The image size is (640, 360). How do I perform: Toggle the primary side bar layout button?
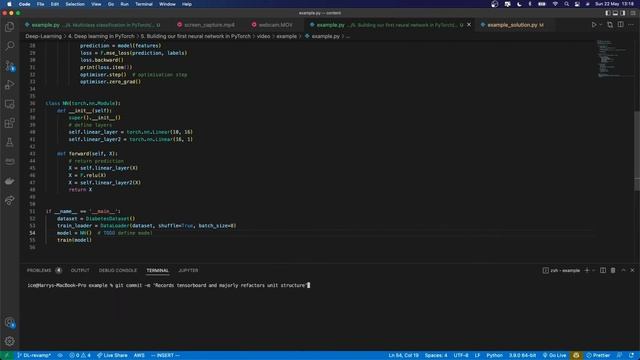click(x=608, y=13)
